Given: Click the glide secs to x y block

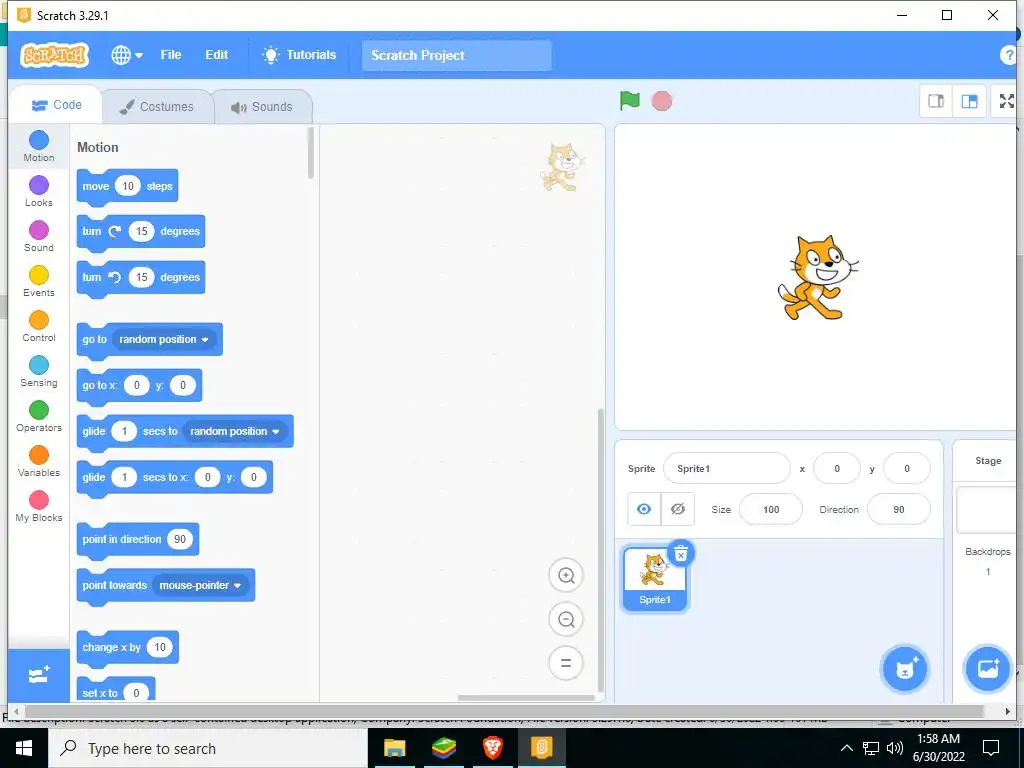Looking at the screenshot, I should 174,477.
